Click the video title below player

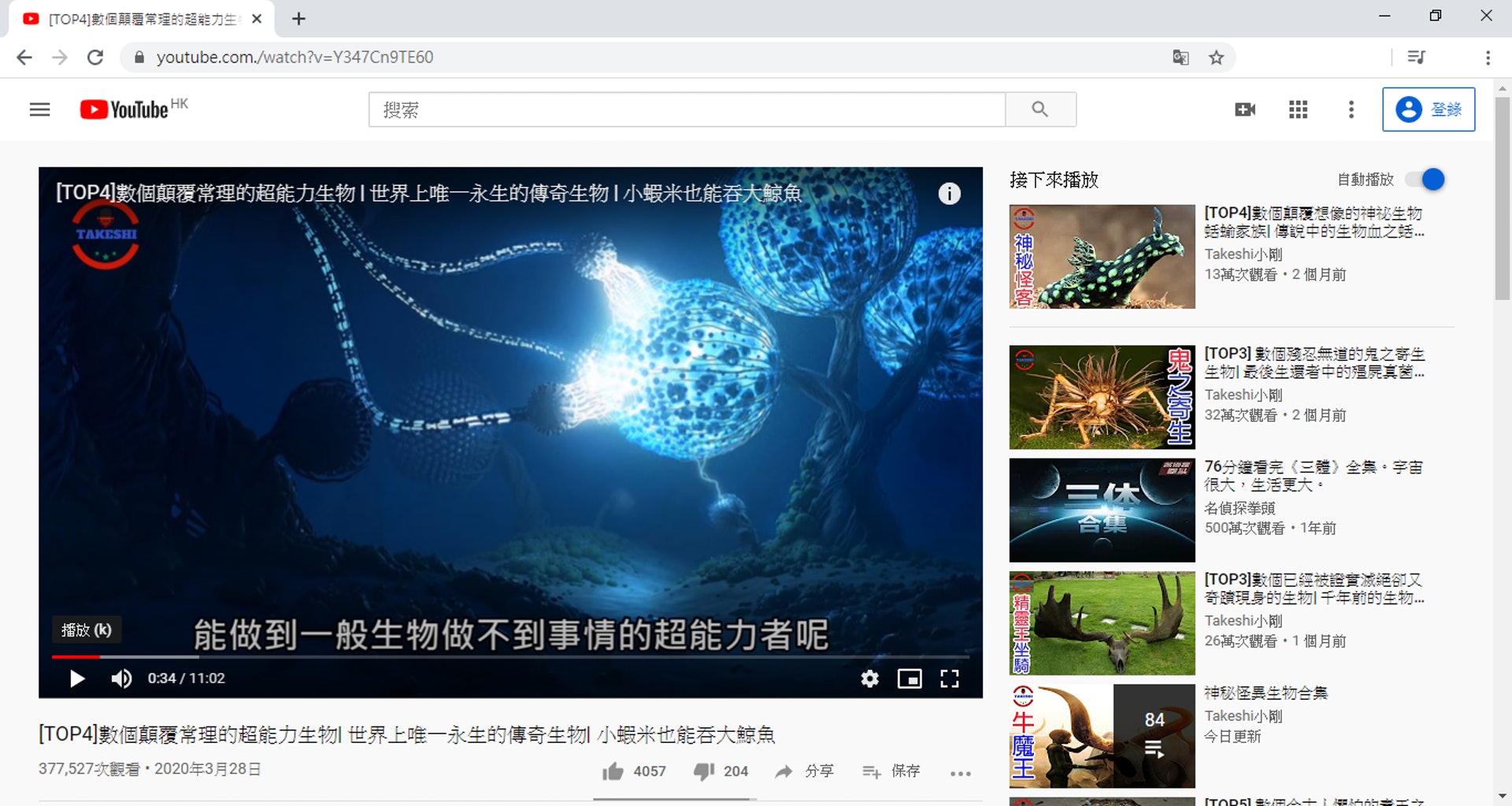pyautogui.click(x=407, y=735)
